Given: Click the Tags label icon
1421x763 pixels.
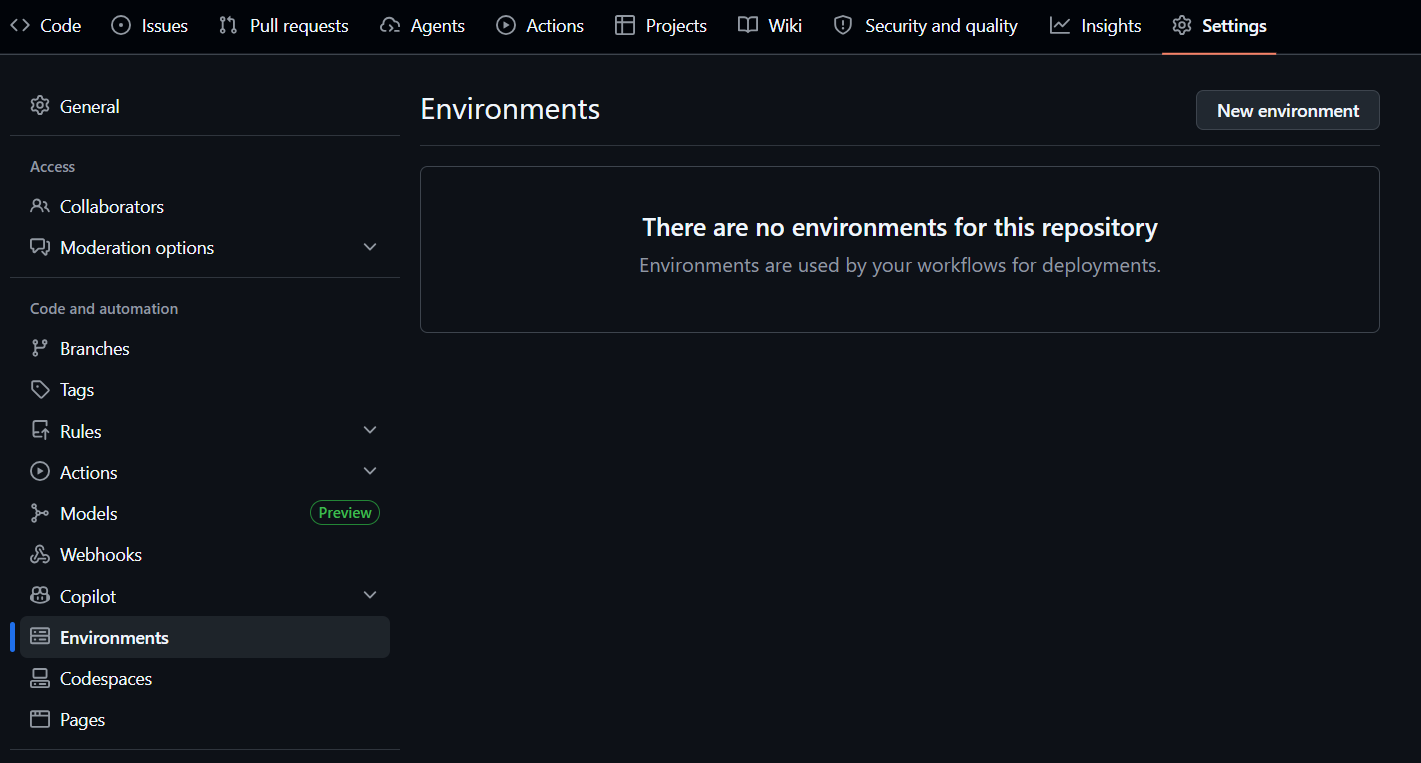Looking at the screenshot, I should click(40, 389).
